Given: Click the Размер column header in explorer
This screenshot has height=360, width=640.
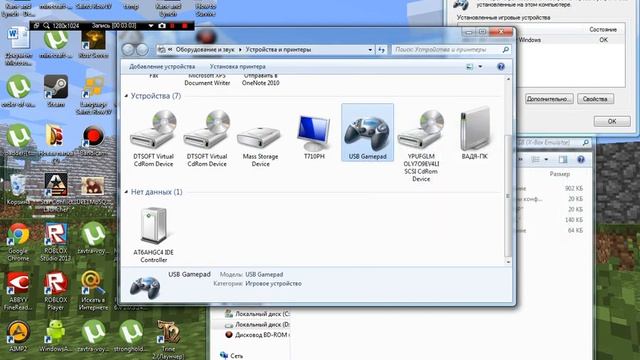Looking at the screenshot, I should click(559, 174).
